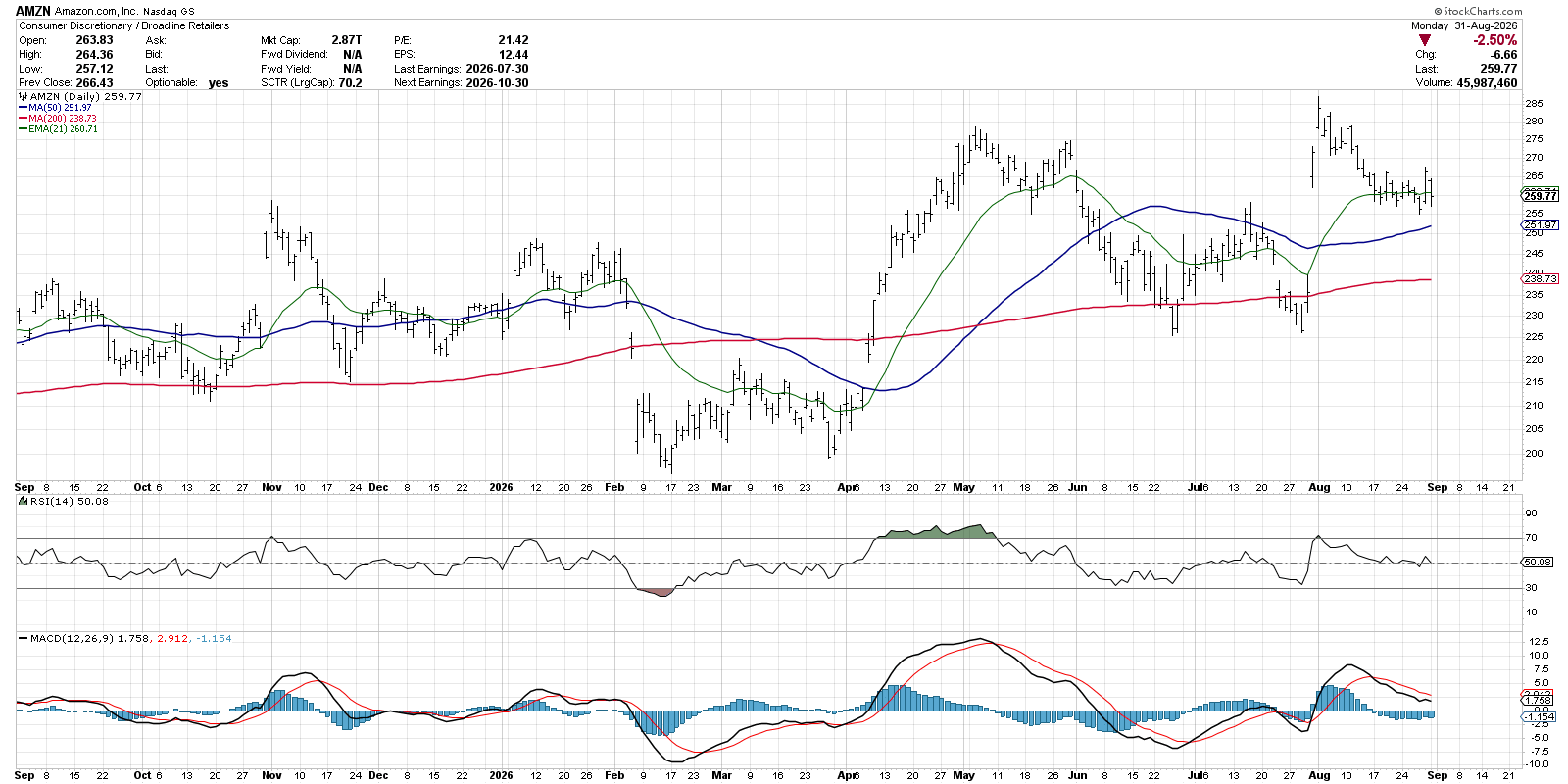Click the Mkt Cap value 2.87T
Image resolution: width=1568 pixels, height=784 pixels.
click(346, 40)
